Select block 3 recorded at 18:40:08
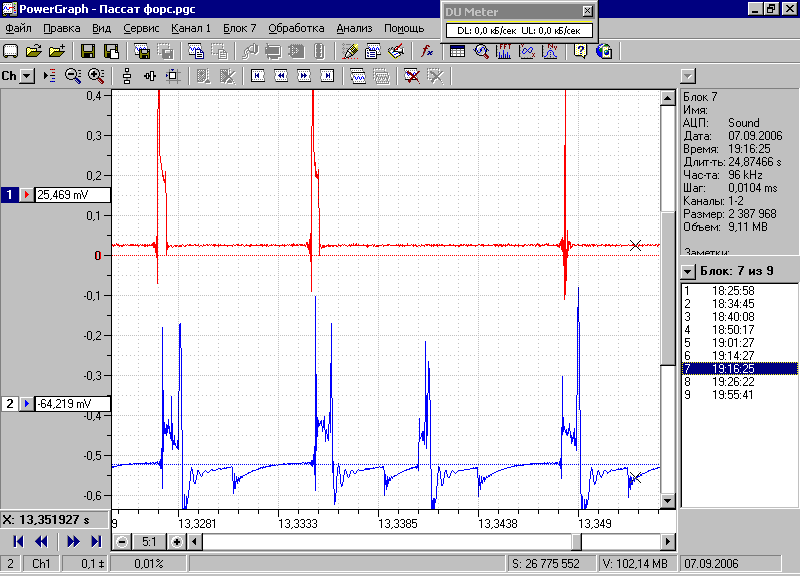800x576 pixels. pyautogui.click(x=739, y=317)
